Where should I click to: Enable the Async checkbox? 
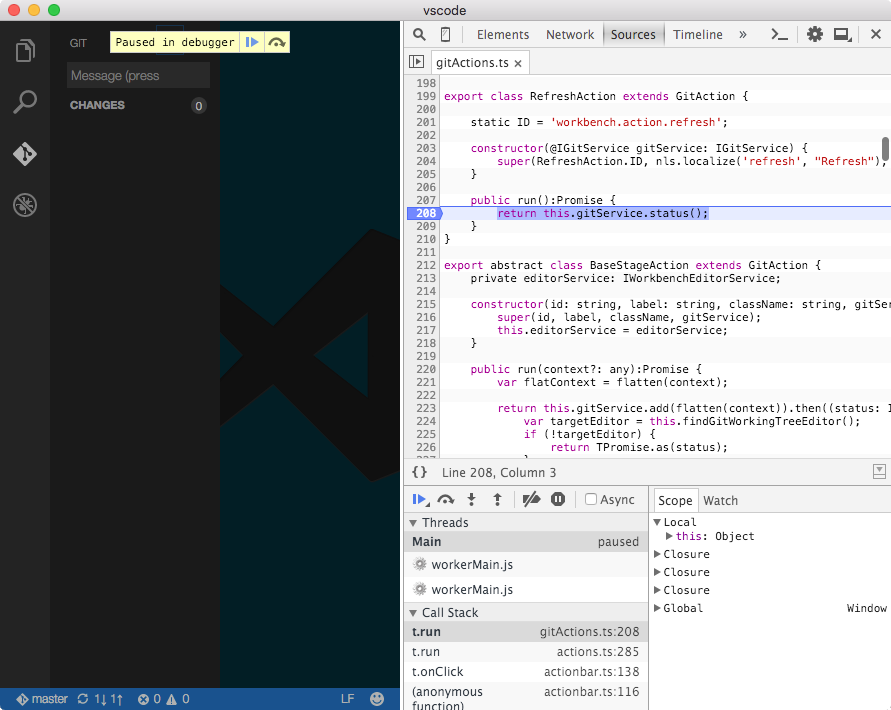click(x=591, y=499)
